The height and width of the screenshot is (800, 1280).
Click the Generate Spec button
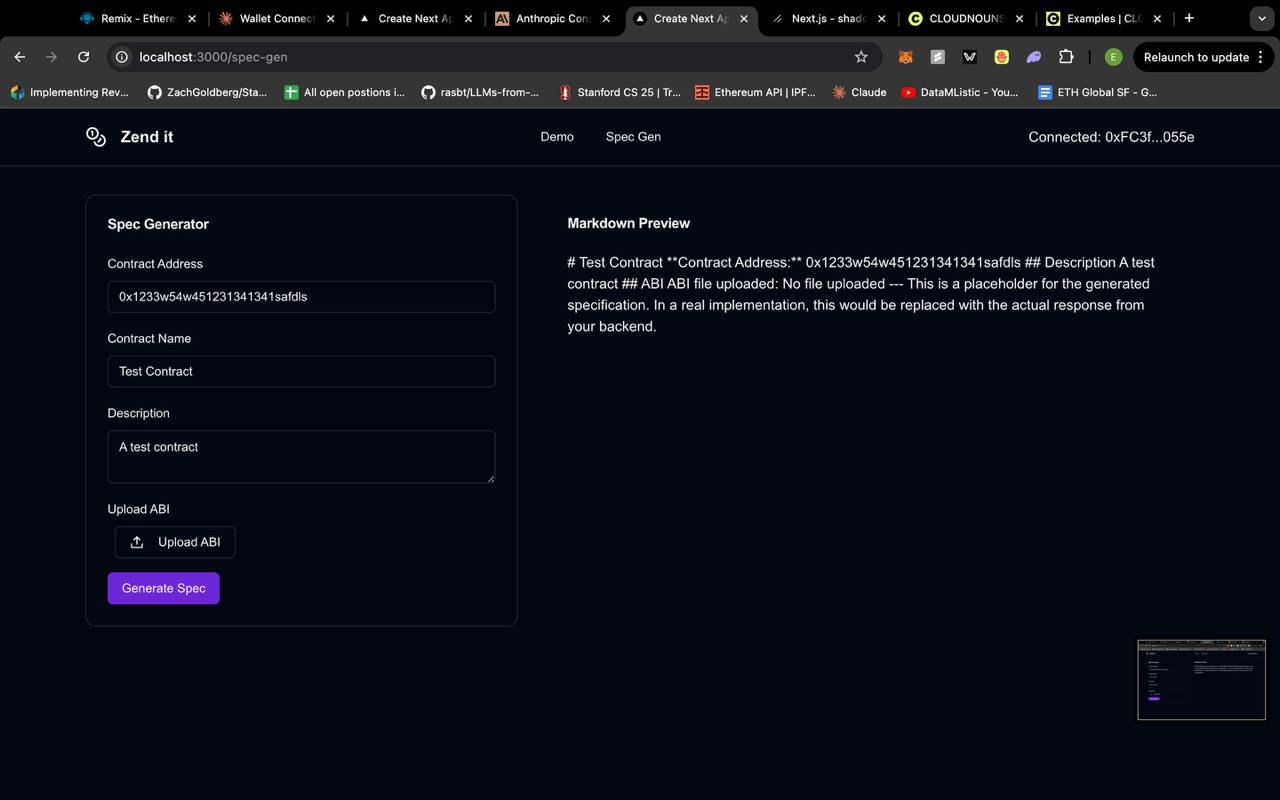tap(164, 588)
